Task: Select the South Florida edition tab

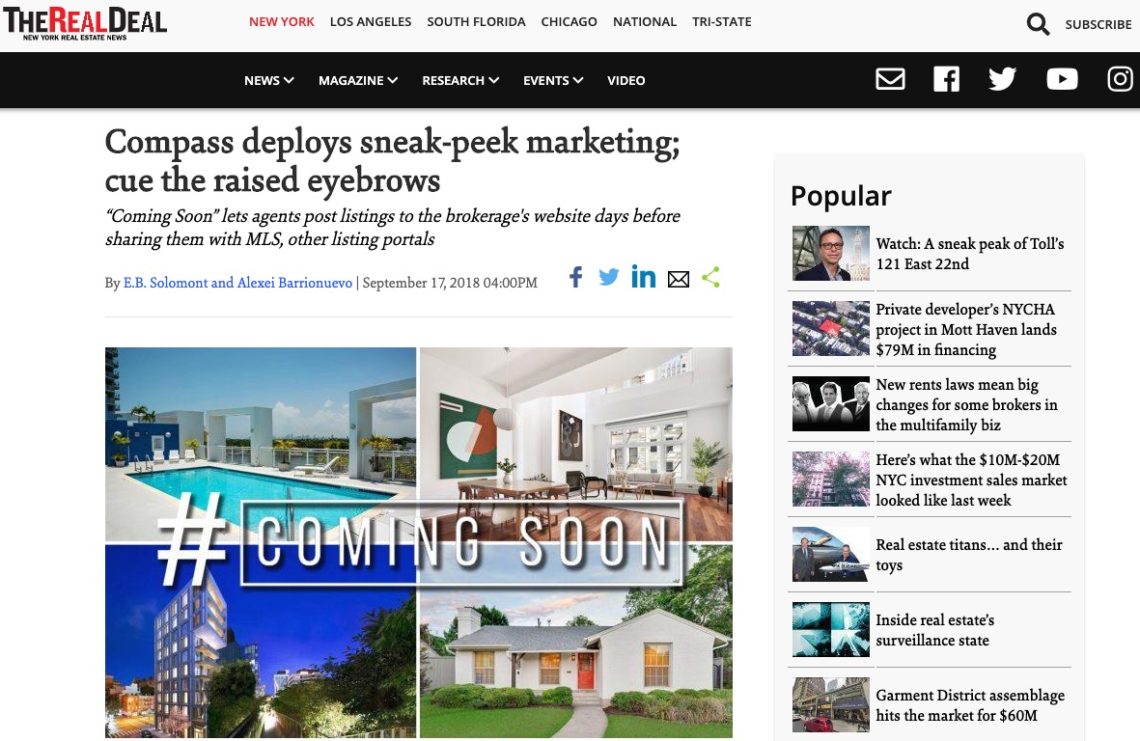Action: (475, 22)
